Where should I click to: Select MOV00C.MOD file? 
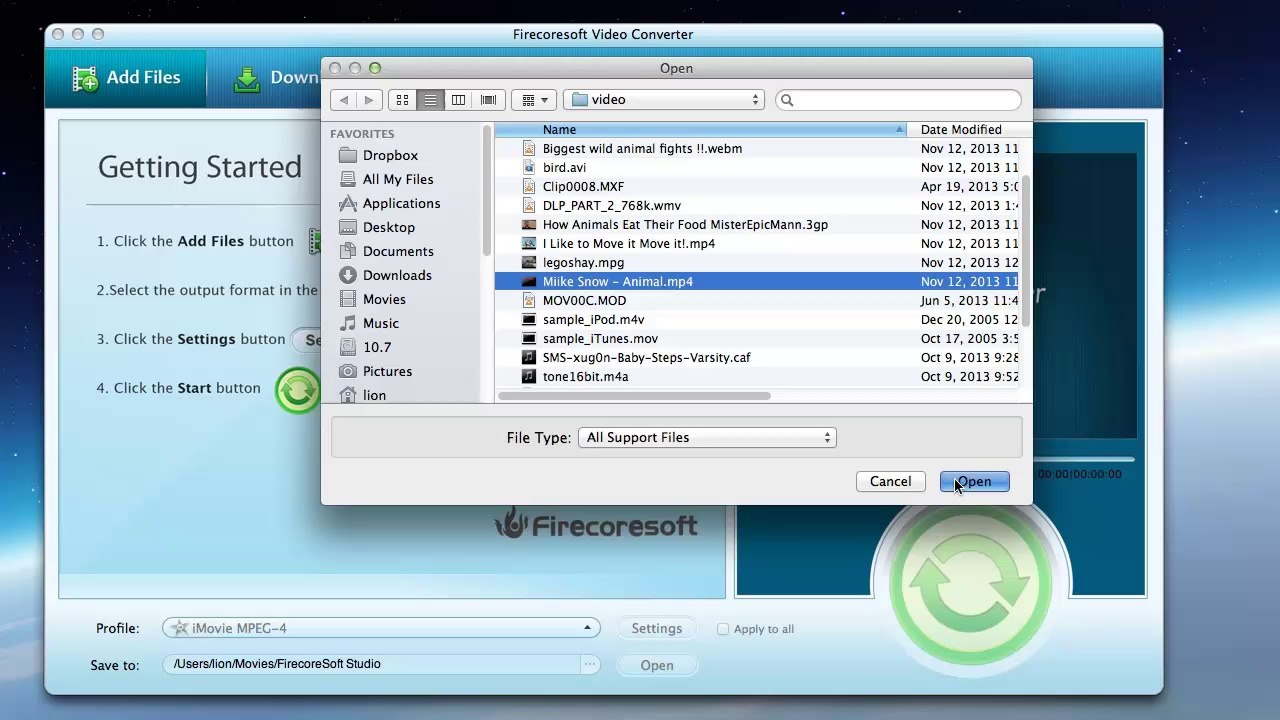point(584,300)
